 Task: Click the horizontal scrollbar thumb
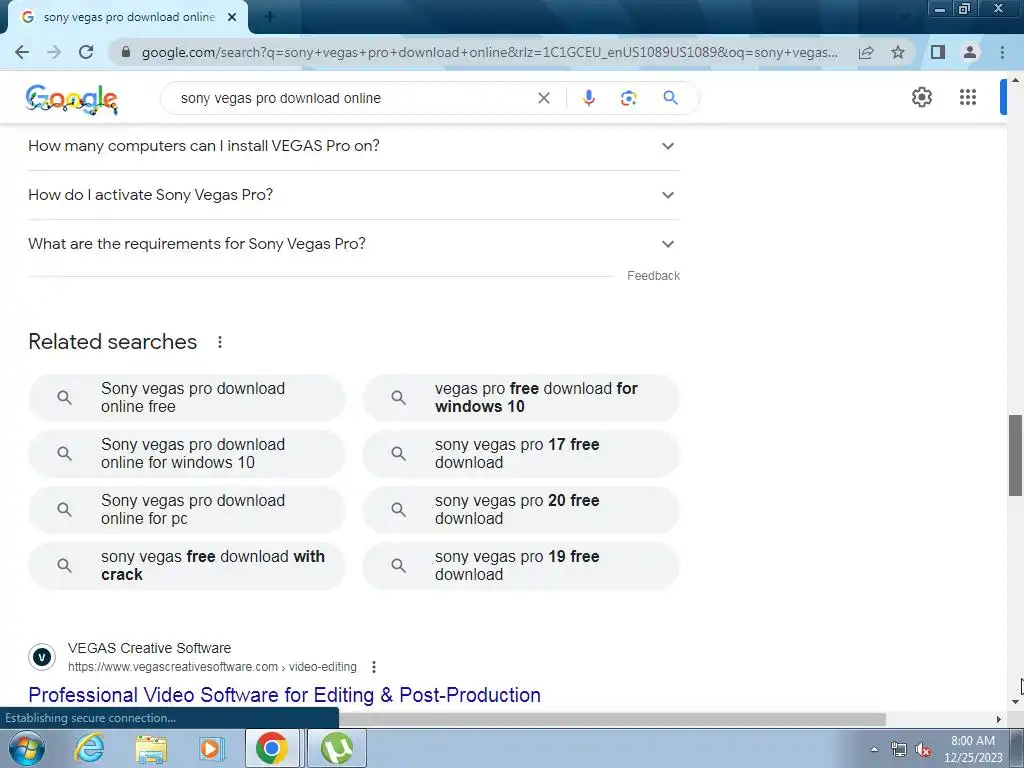coord(613,719)
